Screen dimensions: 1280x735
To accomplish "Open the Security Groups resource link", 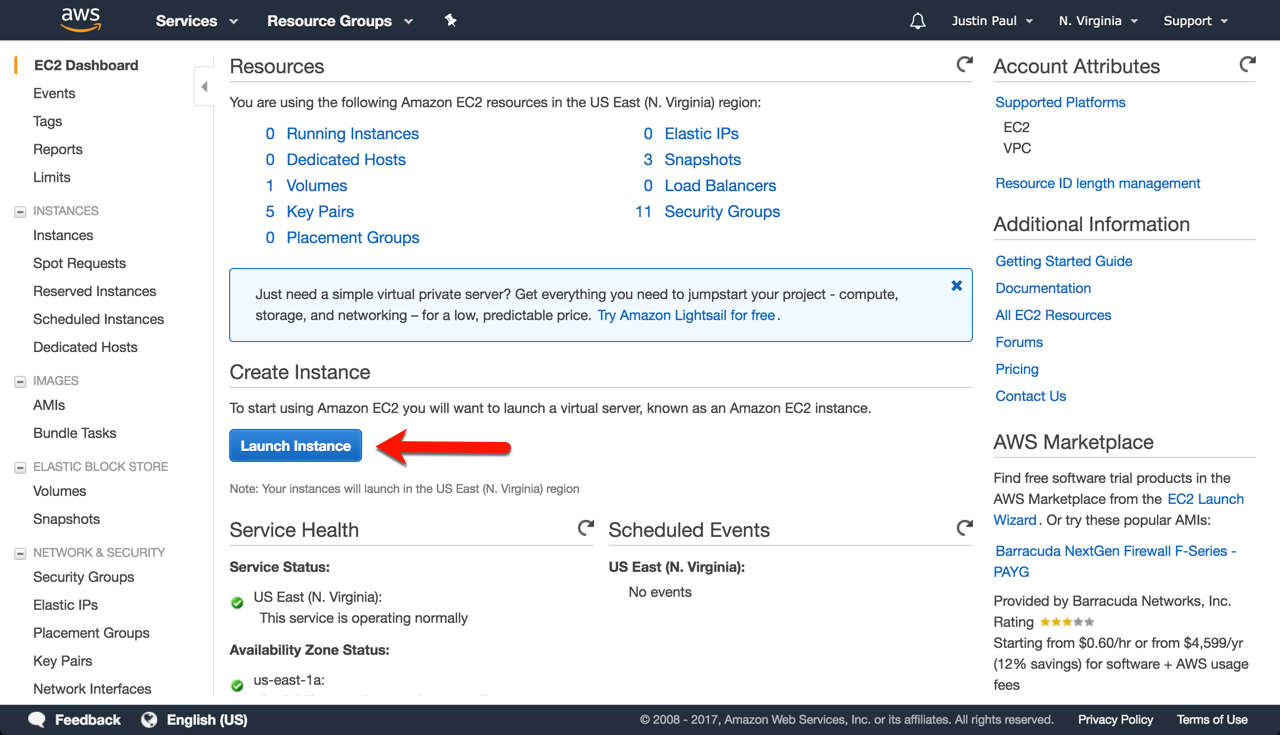I will click(723, 212).
